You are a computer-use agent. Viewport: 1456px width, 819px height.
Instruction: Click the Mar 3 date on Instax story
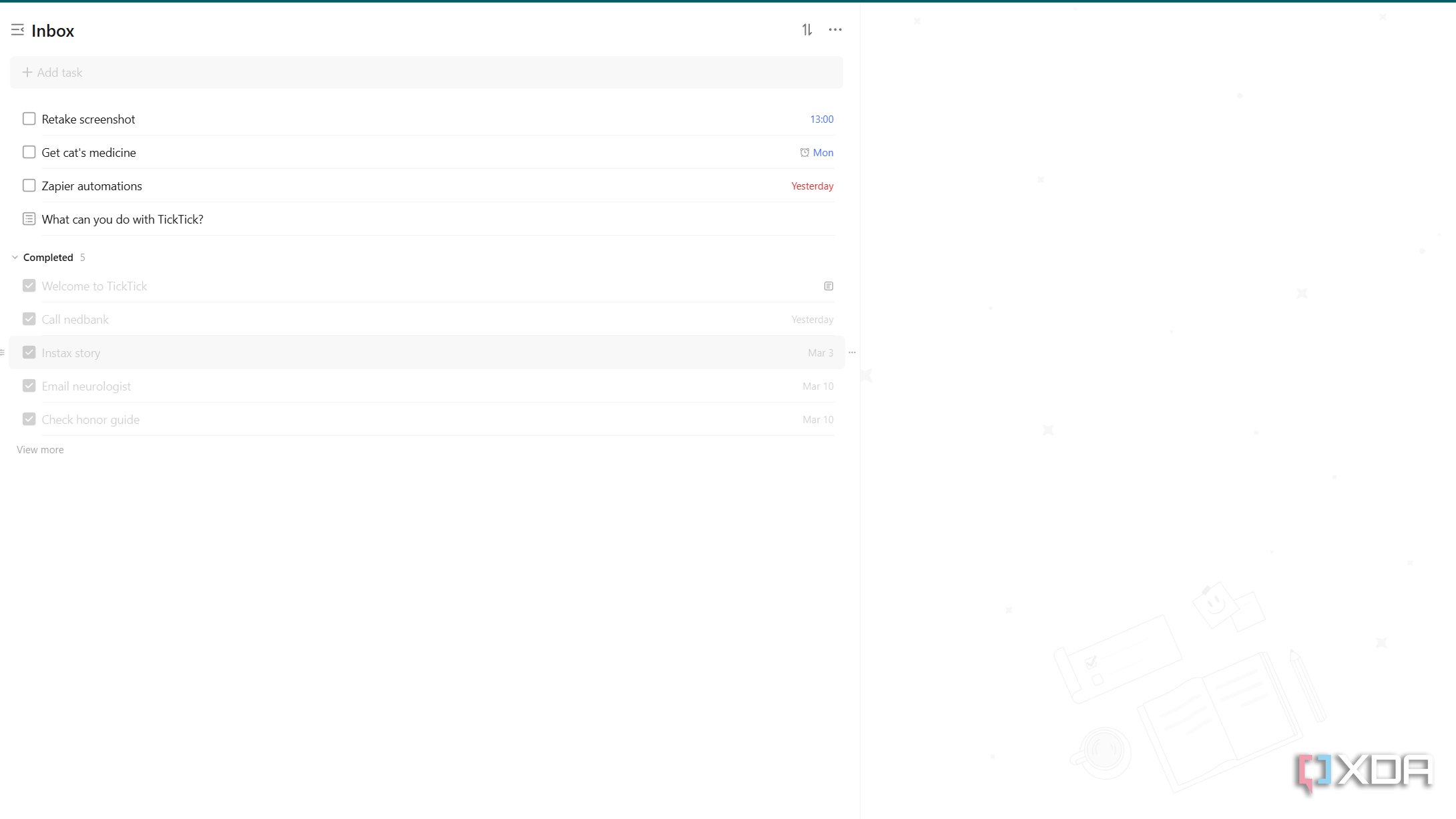point(820,353)
